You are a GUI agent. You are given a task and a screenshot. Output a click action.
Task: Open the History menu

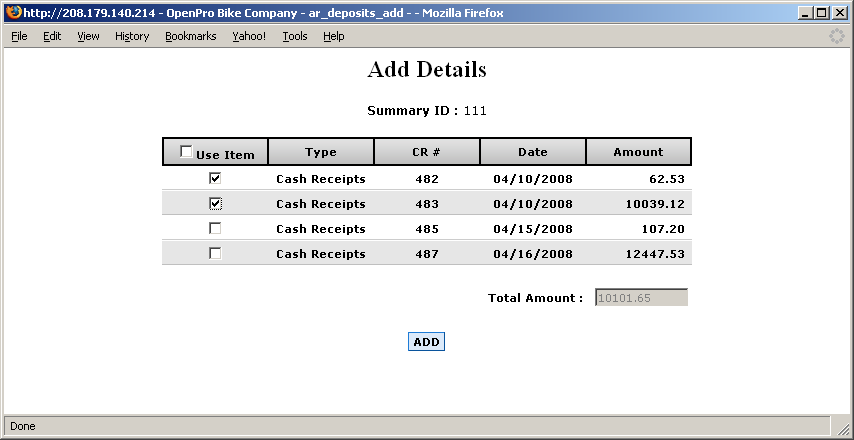point(132,36)
